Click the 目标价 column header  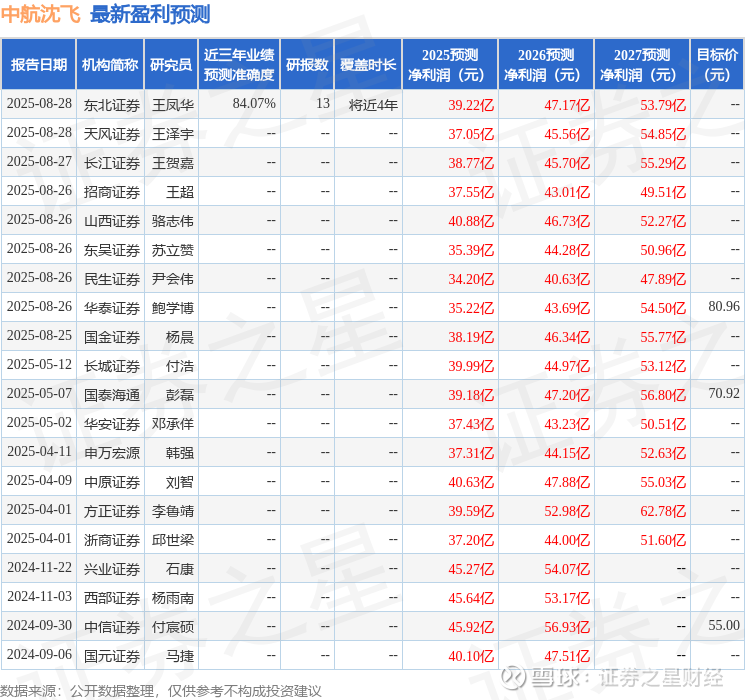(717, 65)
